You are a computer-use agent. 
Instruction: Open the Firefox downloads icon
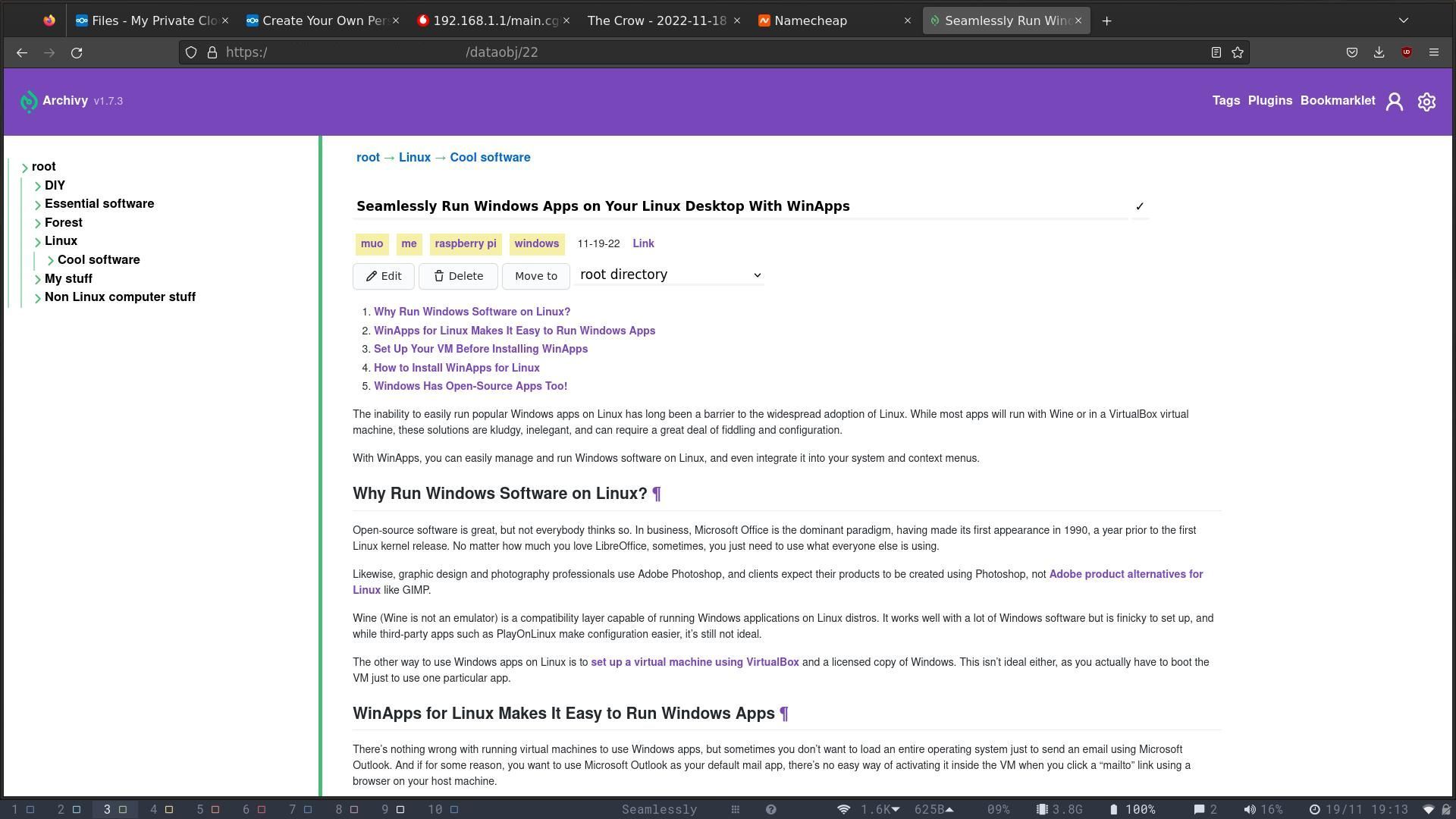[1379, 52]
